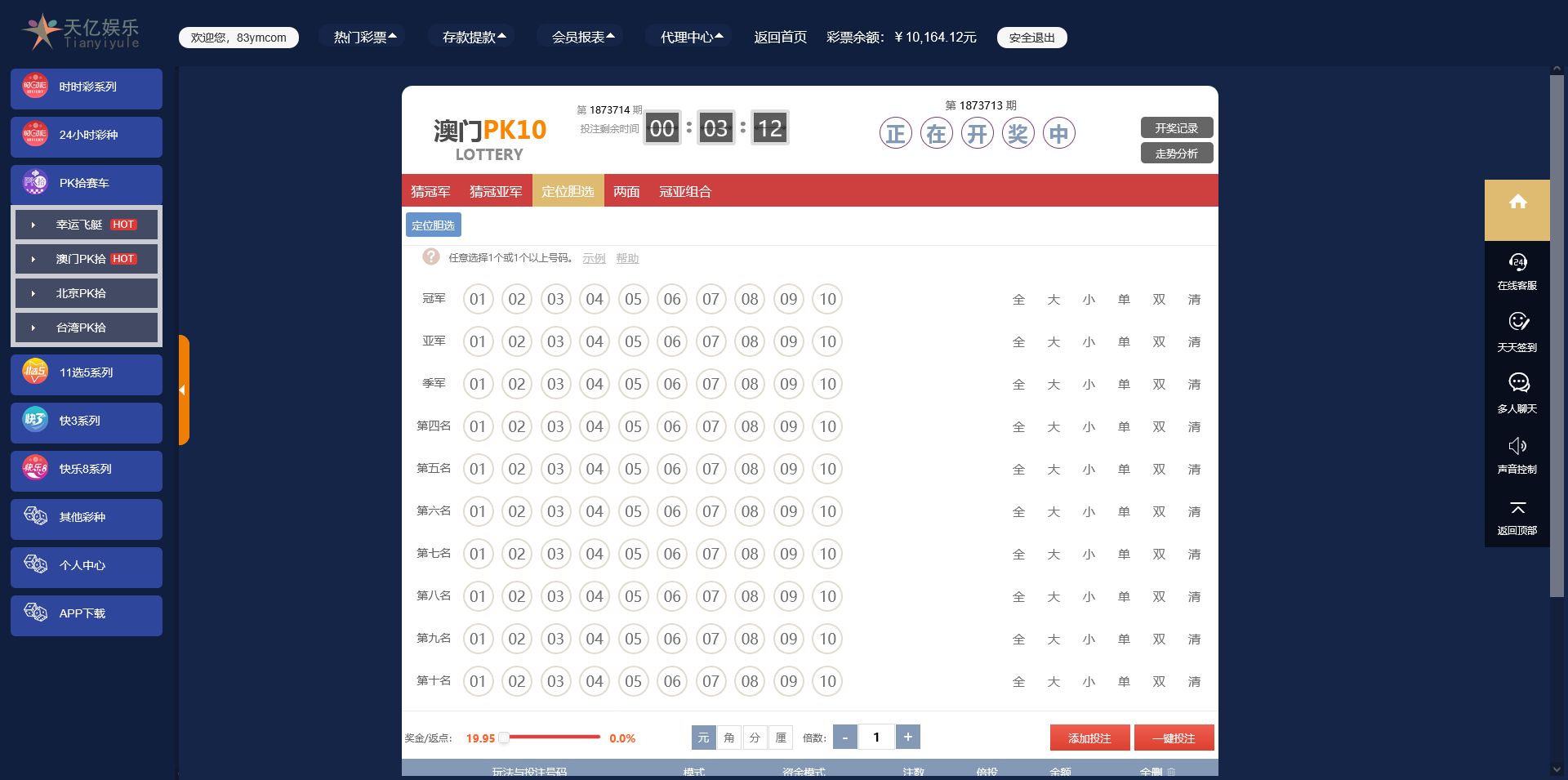Select number 10 in 季军 row
The image size is (1568, 780).
[827, 384]
